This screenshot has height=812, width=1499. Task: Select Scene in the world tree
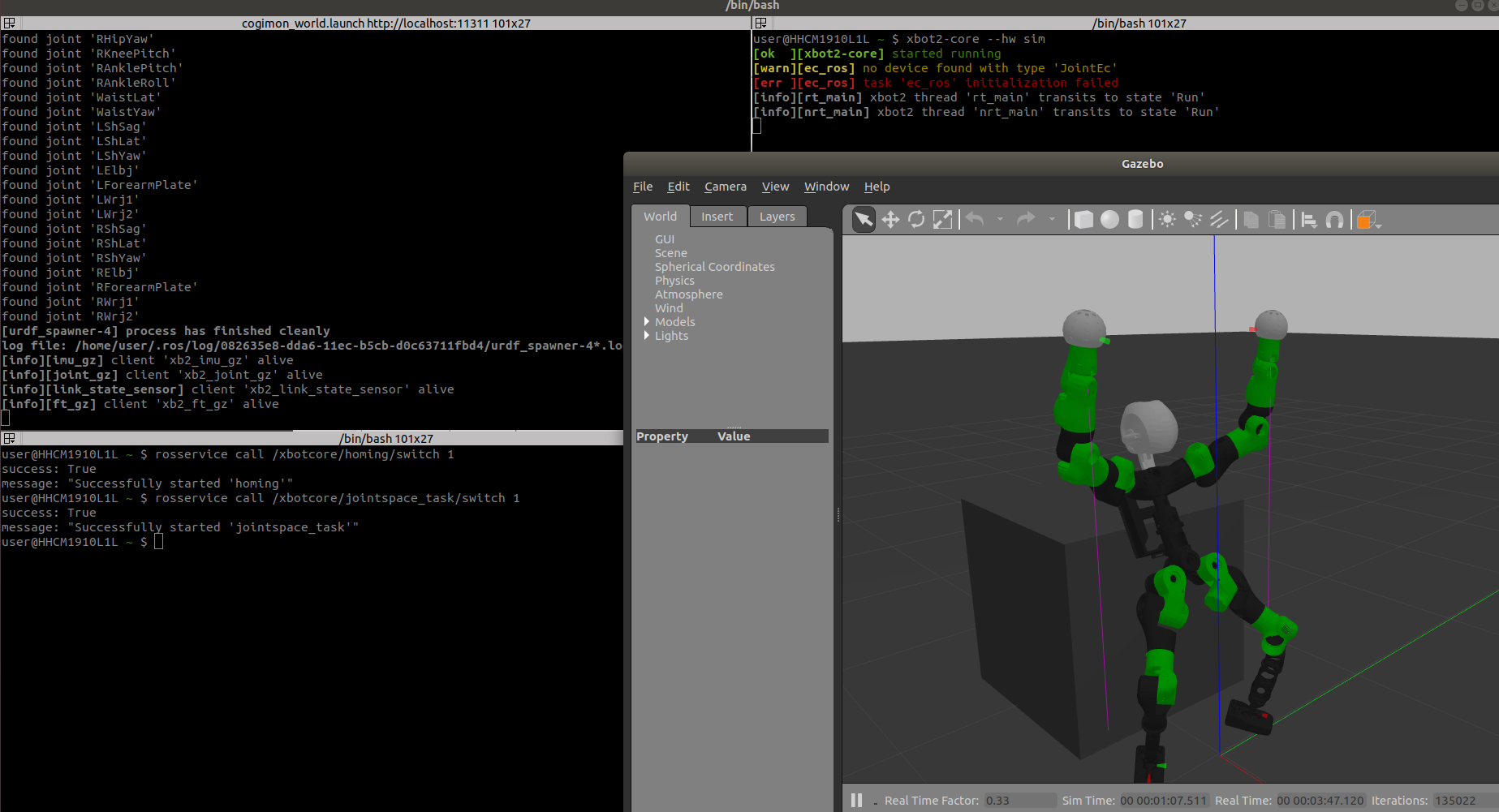point(671,253)
